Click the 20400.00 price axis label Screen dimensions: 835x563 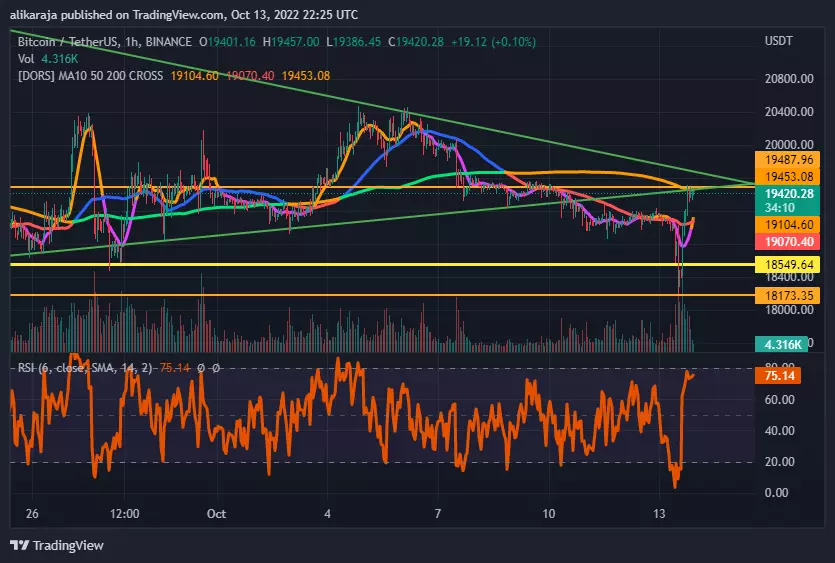pos(789,112)
